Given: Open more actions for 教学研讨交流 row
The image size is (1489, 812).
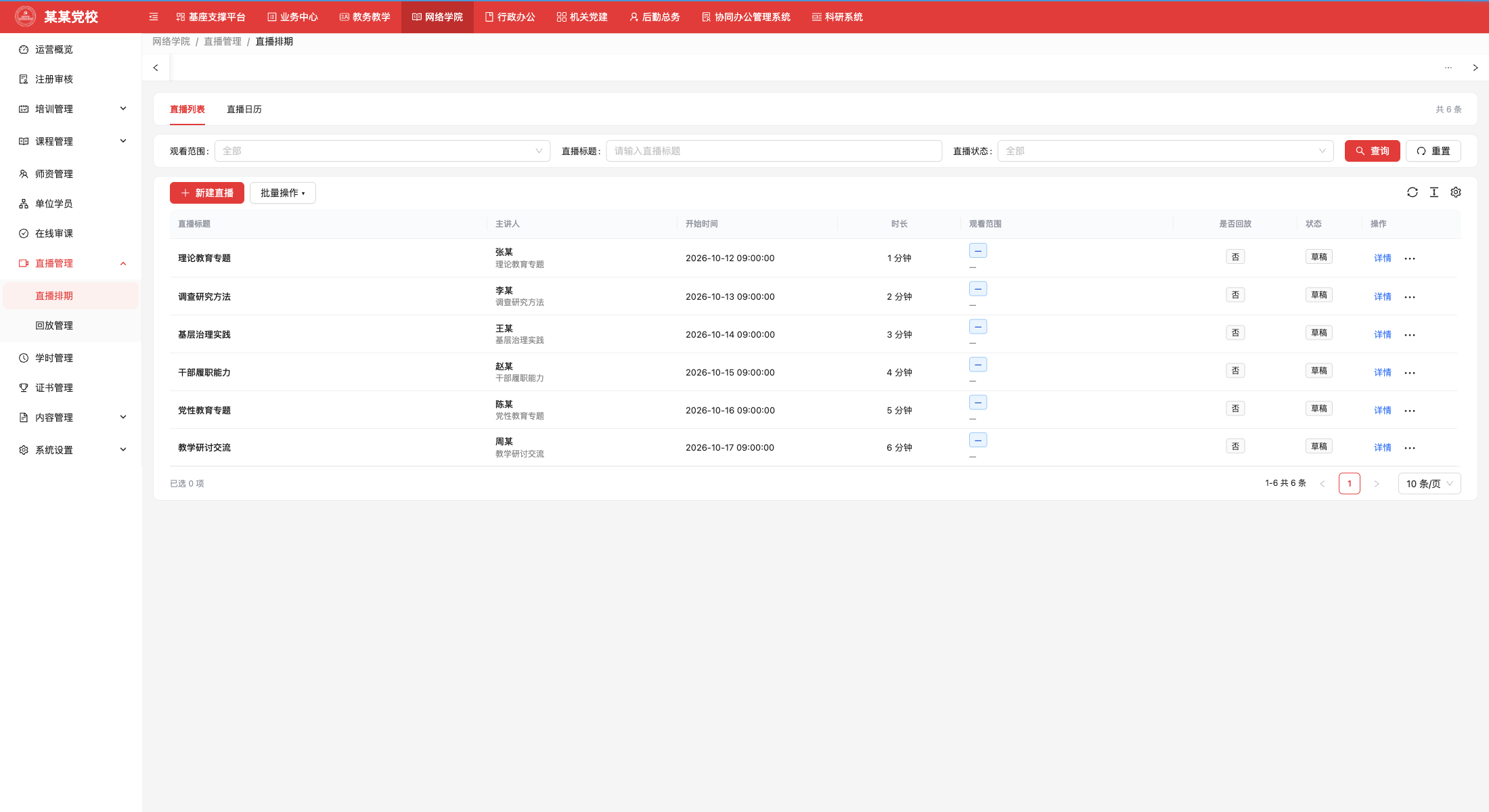Looking at the screenshot, I should pos(1410,448).
